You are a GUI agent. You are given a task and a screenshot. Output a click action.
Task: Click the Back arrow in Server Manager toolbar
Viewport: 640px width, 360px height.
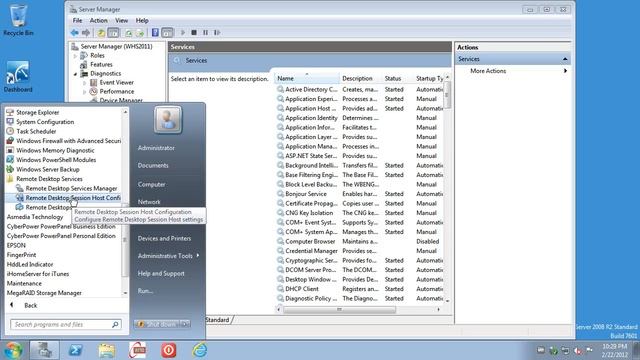pyautogui.click(x=74, y=33)
